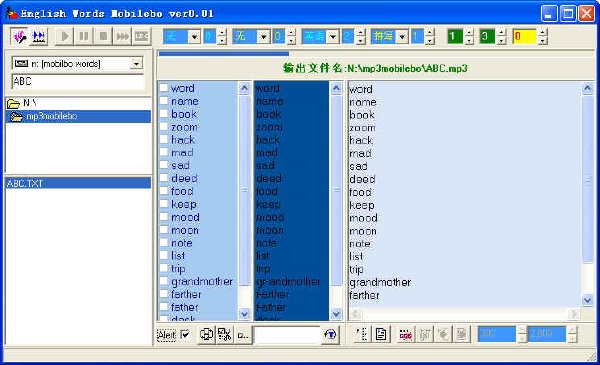Increase the green value 3 stepper
The height and width of the screenshot is (365, 600).
(502, 33)
